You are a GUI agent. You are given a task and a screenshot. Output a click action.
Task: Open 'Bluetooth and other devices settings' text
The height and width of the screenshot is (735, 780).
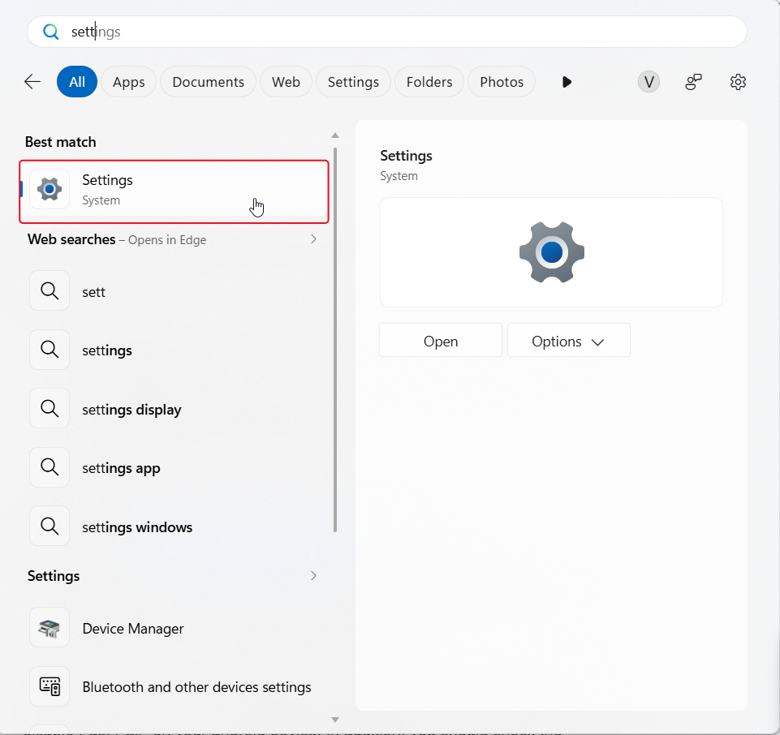[x=196, y=687]
